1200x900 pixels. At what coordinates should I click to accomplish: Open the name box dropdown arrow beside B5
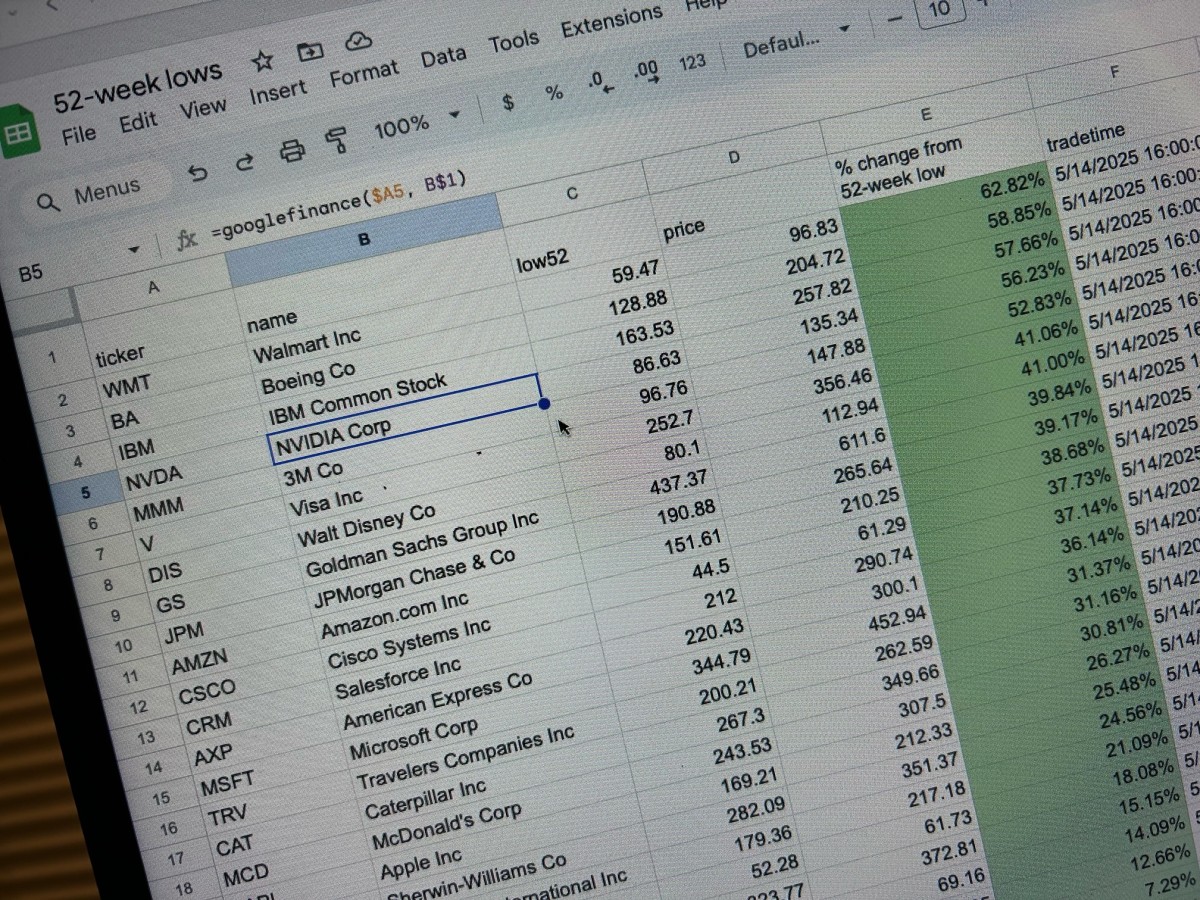pyautogui.click(x=133, y=249)
